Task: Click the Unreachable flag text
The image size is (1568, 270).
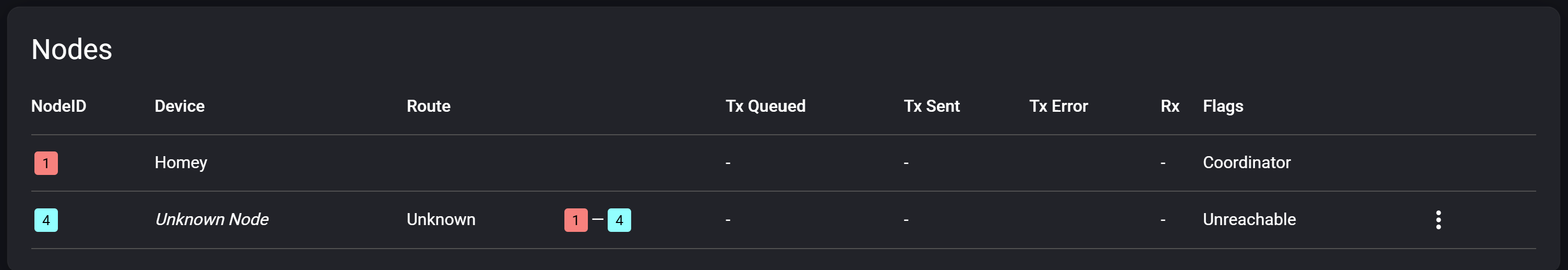Action: click(x=1249, y=219)
